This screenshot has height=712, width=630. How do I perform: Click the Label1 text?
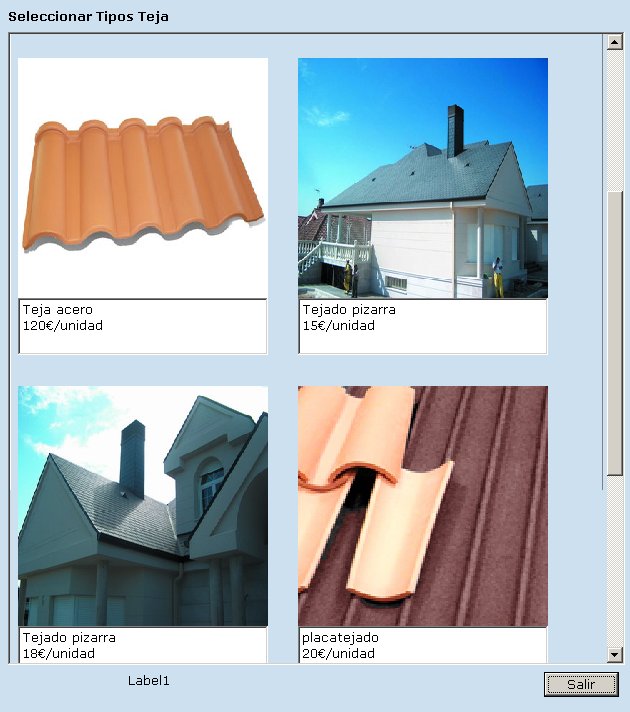[149, 680]
